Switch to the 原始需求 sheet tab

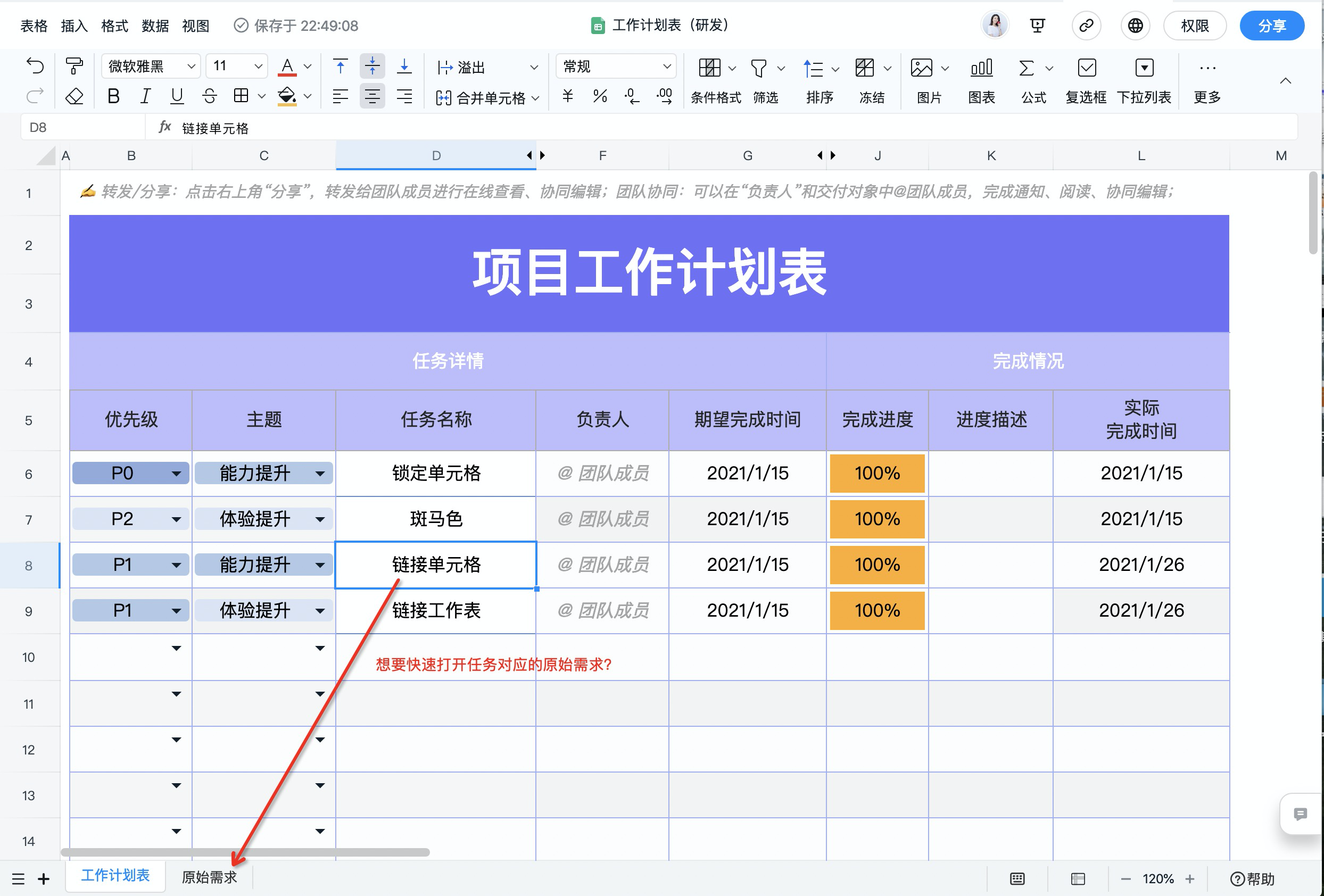(209, 877)
